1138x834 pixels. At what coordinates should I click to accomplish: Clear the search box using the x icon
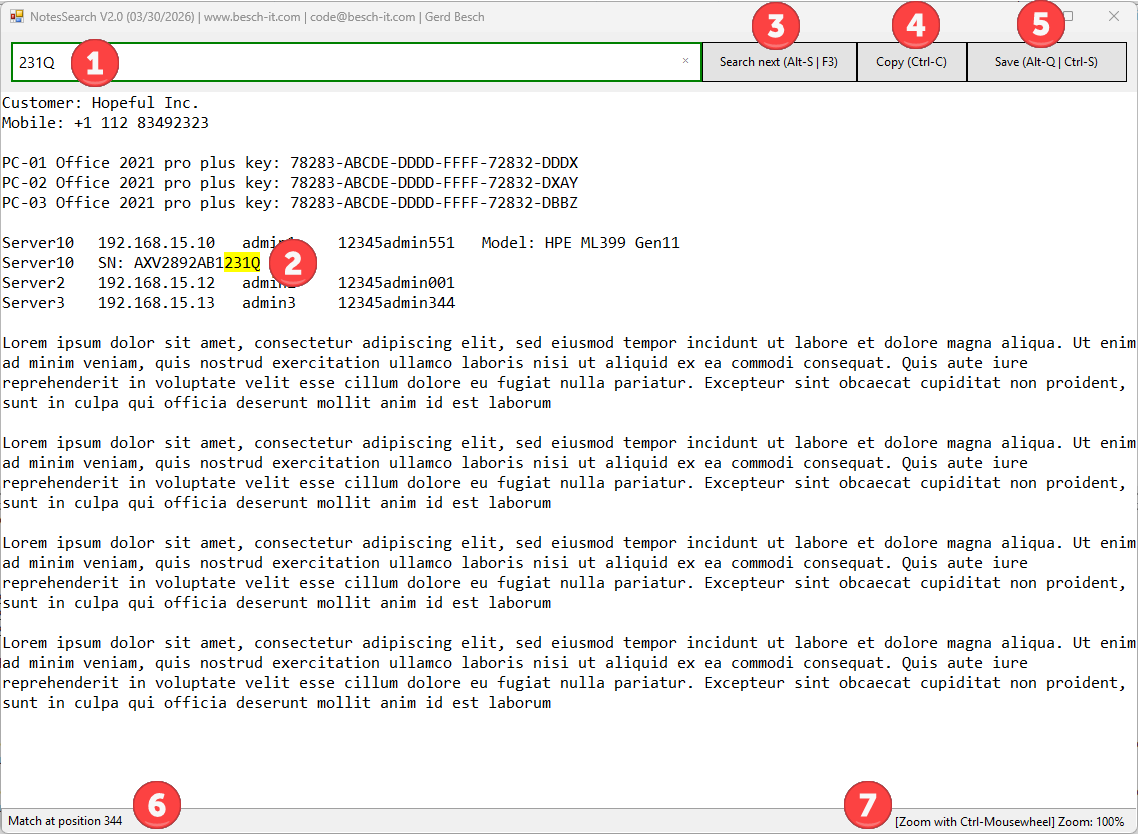686,61
